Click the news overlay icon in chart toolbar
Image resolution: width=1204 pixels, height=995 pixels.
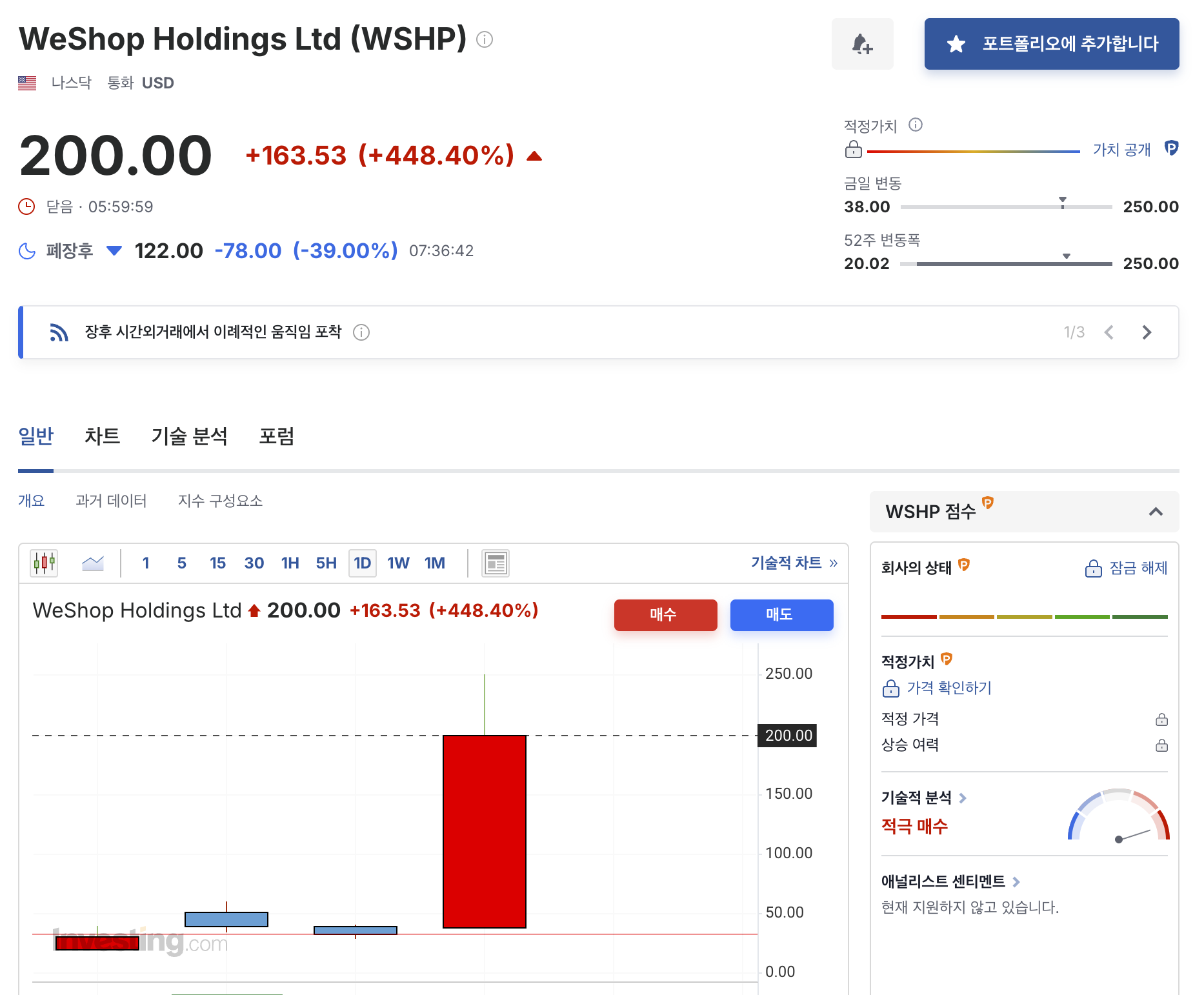(x=496, y=563)
